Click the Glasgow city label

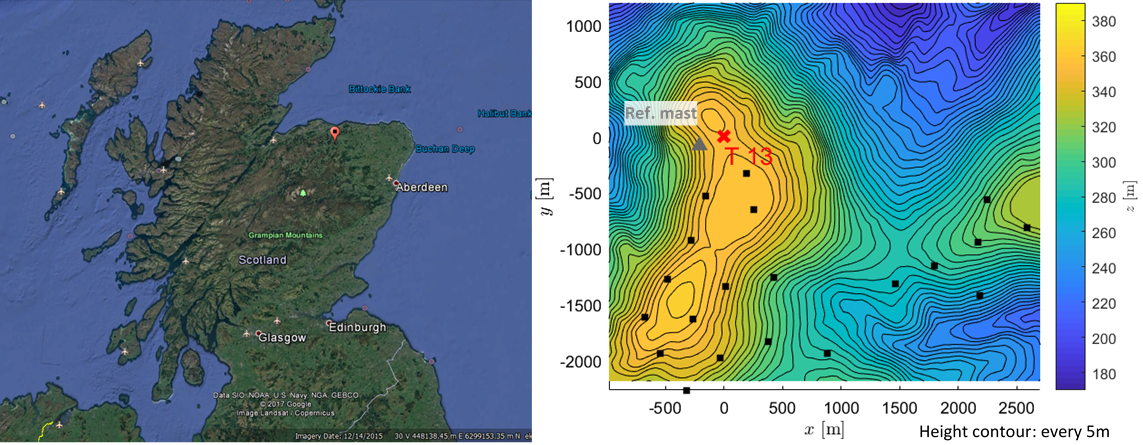coord(281,338)
